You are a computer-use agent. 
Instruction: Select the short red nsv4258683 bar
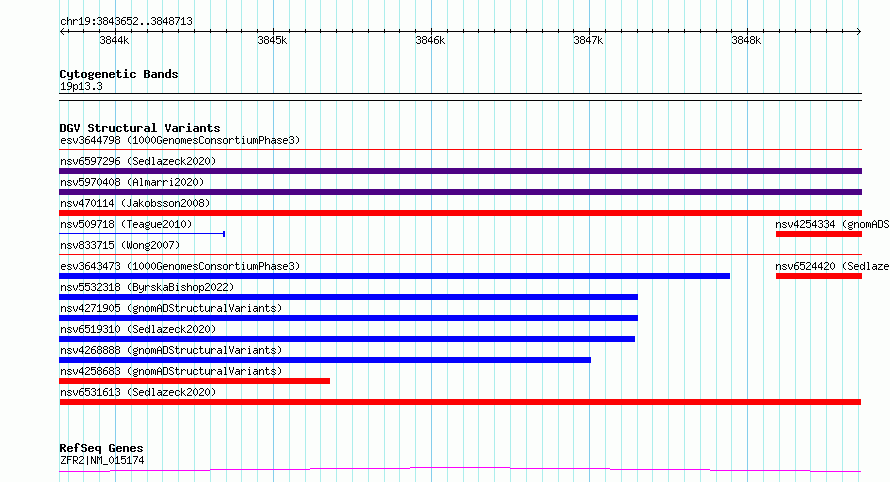[195, 381]
